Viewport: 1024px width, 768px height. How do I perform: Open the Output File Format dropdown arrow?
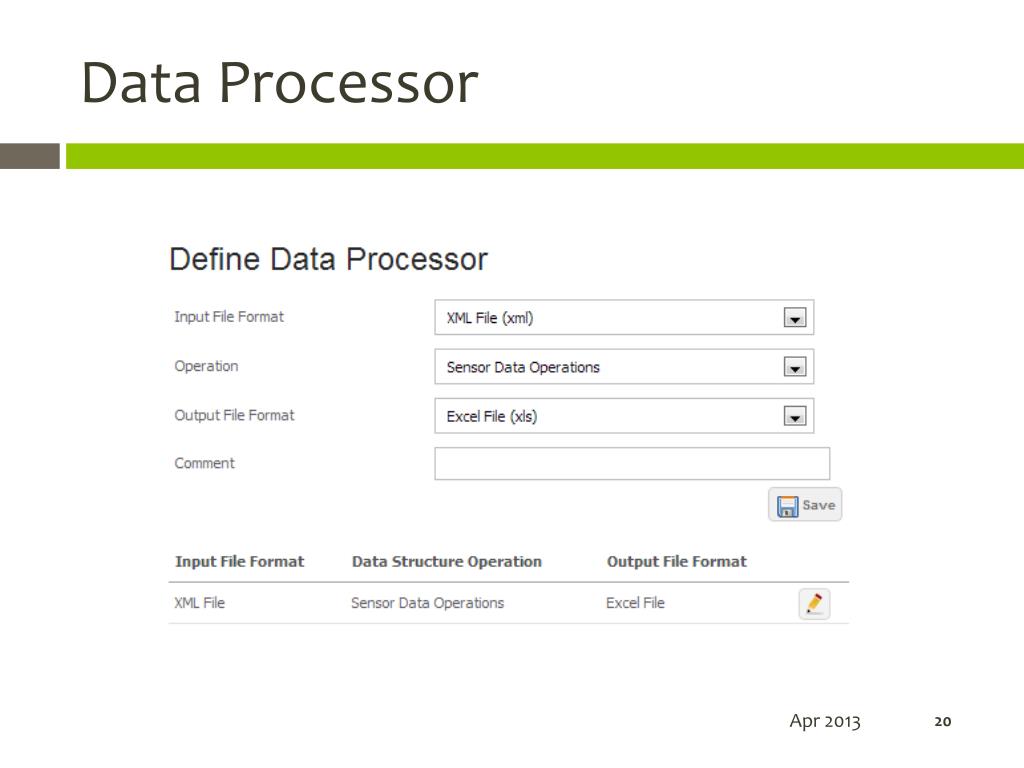(795, 416)
